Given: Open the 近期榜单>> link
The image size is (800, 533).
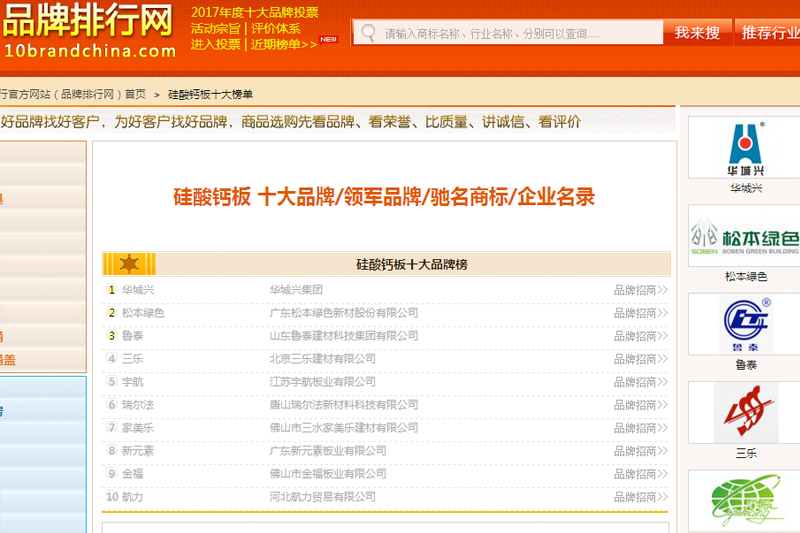Looking at the screenshot, I should coord(284,44).
